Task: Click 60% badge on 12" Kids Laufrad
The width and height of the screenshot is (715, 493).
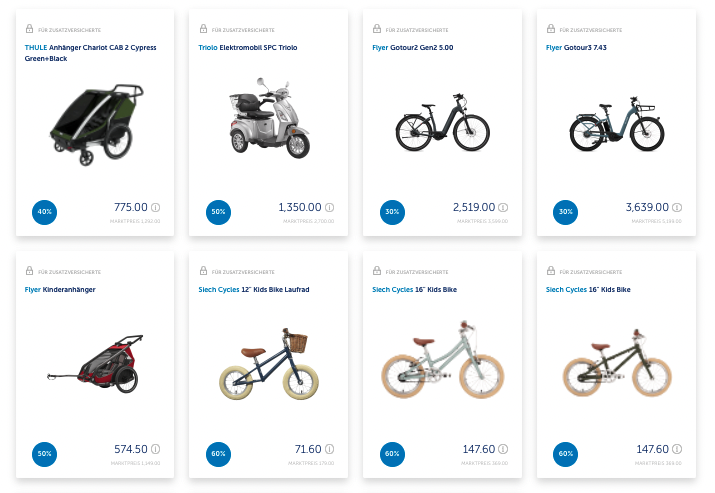Action: click(x=219, y=454)
